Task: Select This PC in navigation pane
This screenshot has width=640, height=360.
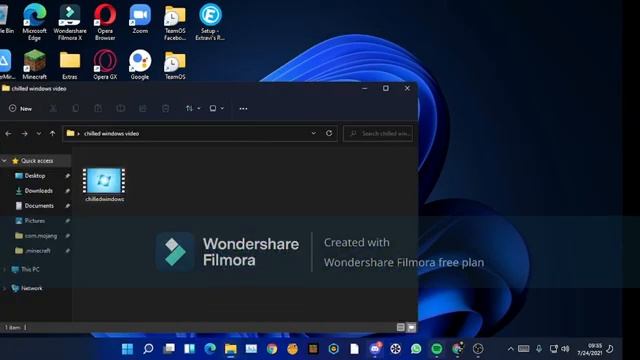Action: point(30,269)
